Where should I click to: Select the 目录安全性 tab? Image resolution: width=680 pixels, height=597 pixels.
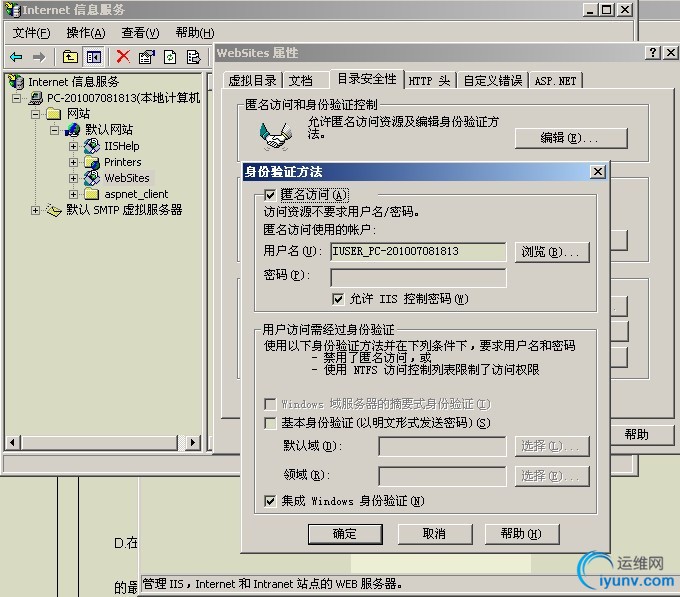click(367, 79)
